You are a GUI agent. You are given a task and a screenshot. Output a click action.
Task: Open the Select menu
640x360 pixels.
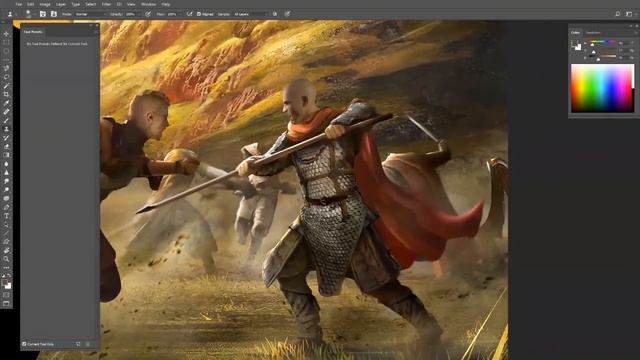91,4
